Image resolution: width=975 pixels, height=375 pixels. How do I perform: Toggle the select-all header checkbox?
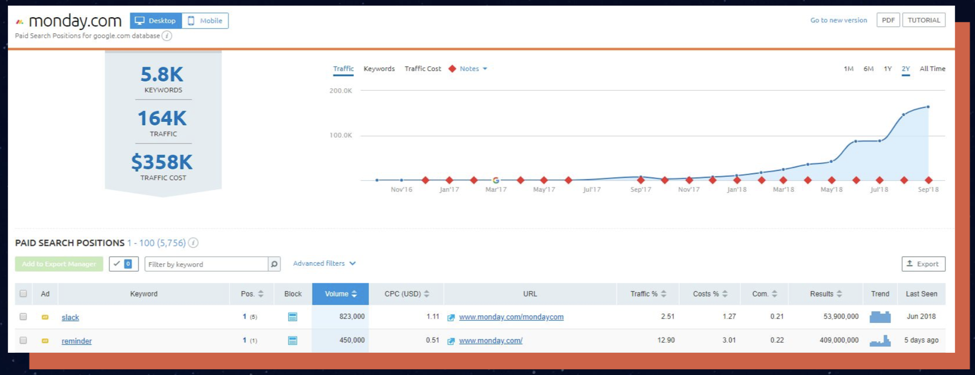pyautogui.click(x=24, y=294)
